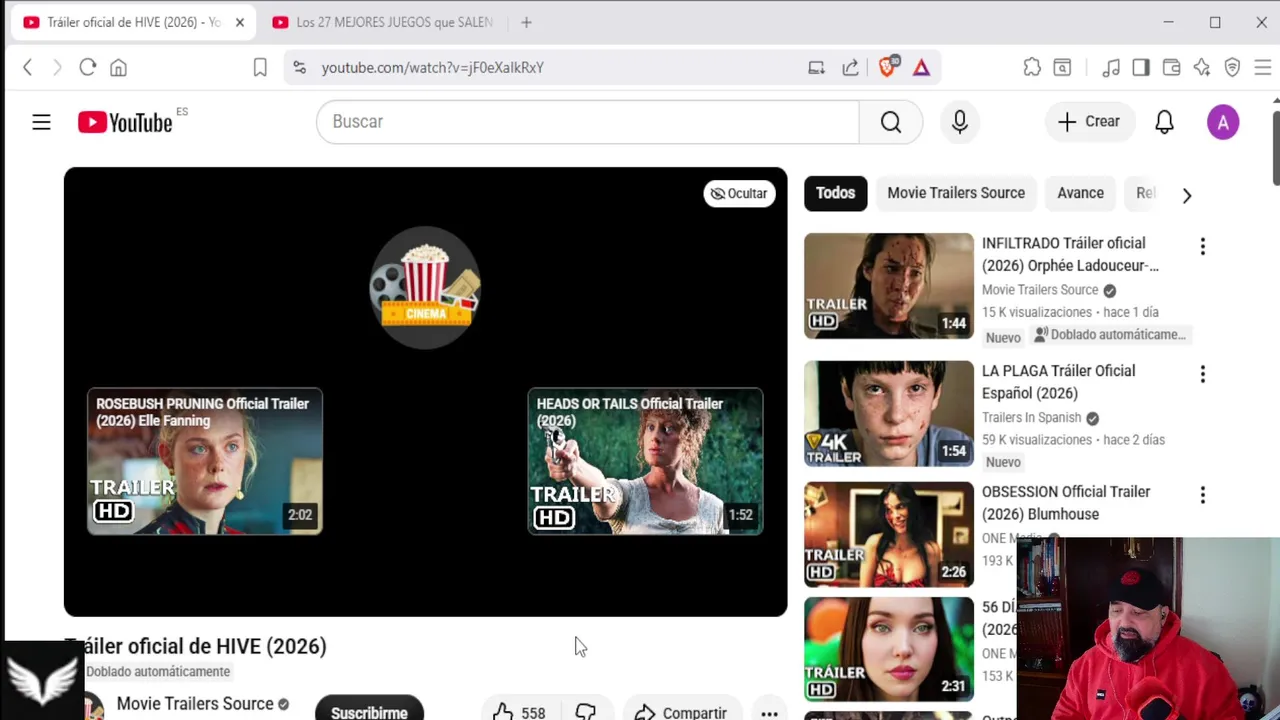
Task: Open browser extensions puzzle icon
Action: point(1032,67)
